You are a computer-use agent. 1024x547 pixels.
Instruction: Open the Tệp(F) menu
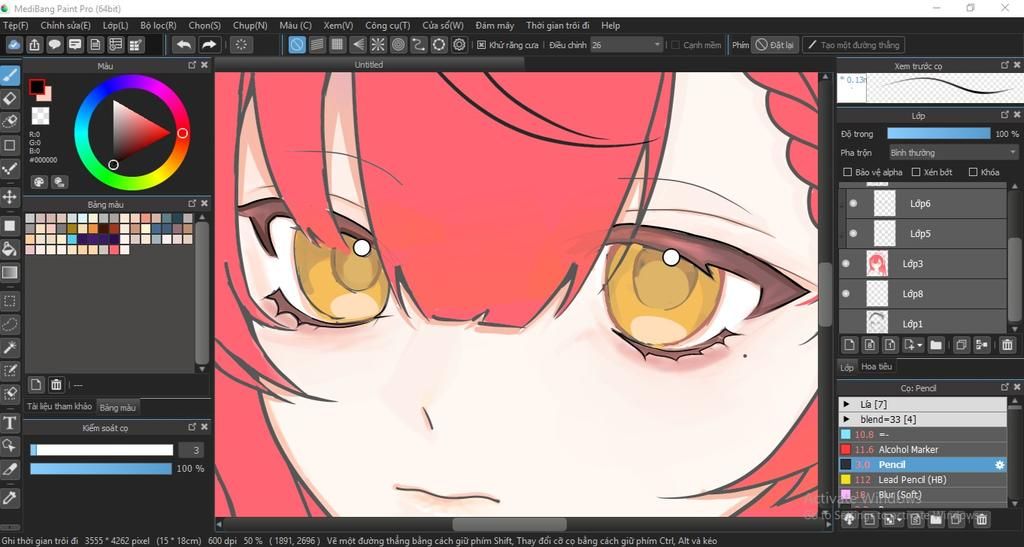coord(16,25)
